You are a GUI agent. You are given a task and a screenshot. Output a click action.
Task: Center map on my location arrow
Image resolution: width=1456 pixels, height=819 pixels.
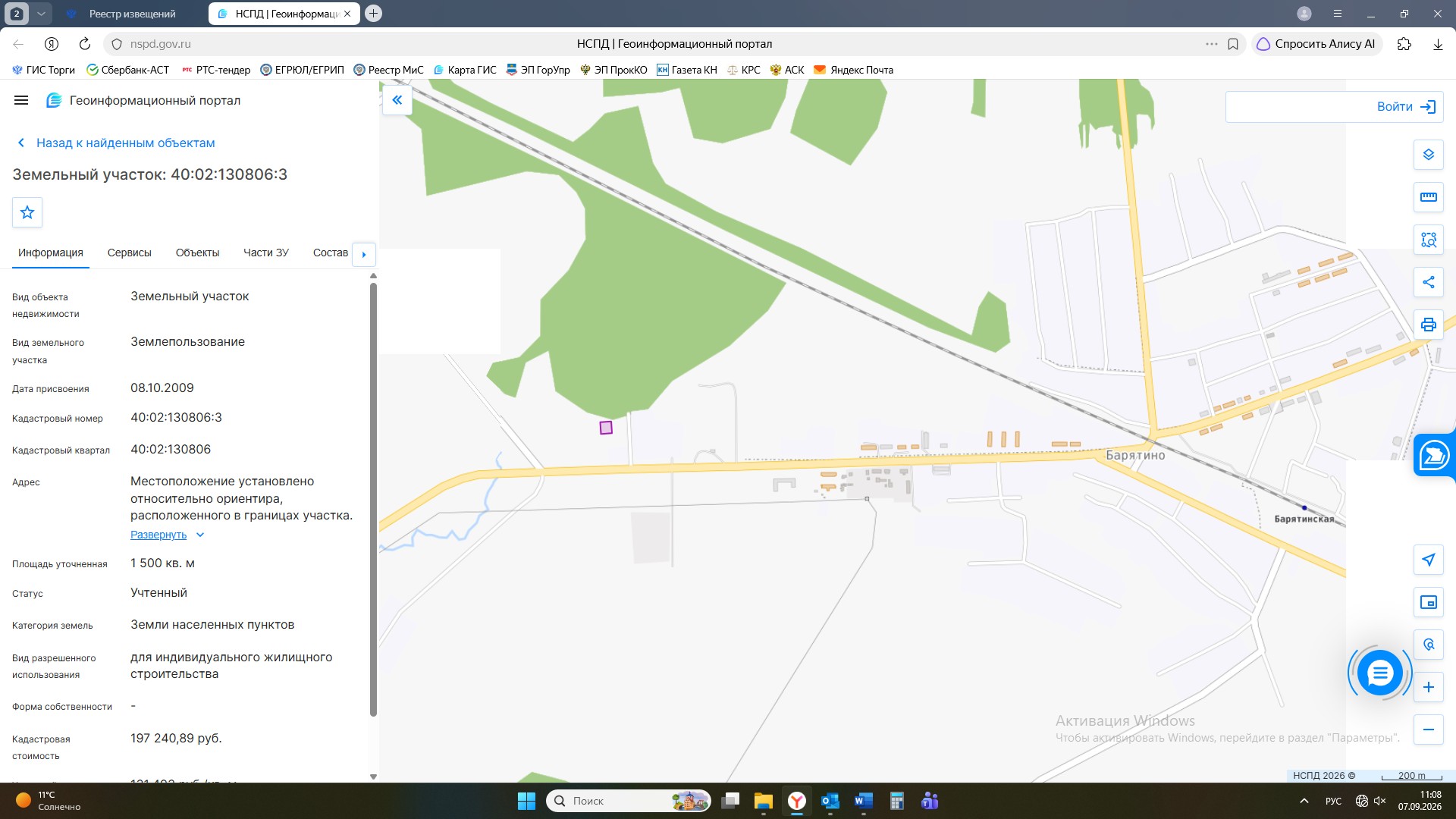(1429, 560)
